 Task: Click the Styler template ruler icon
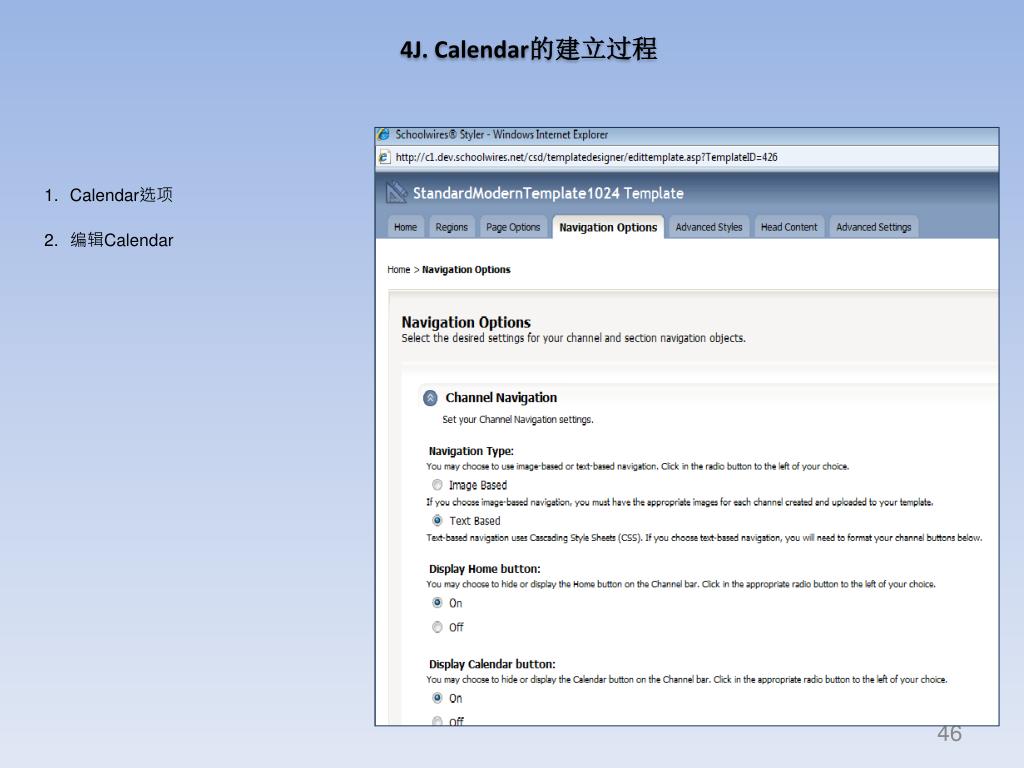click(396, 193)
